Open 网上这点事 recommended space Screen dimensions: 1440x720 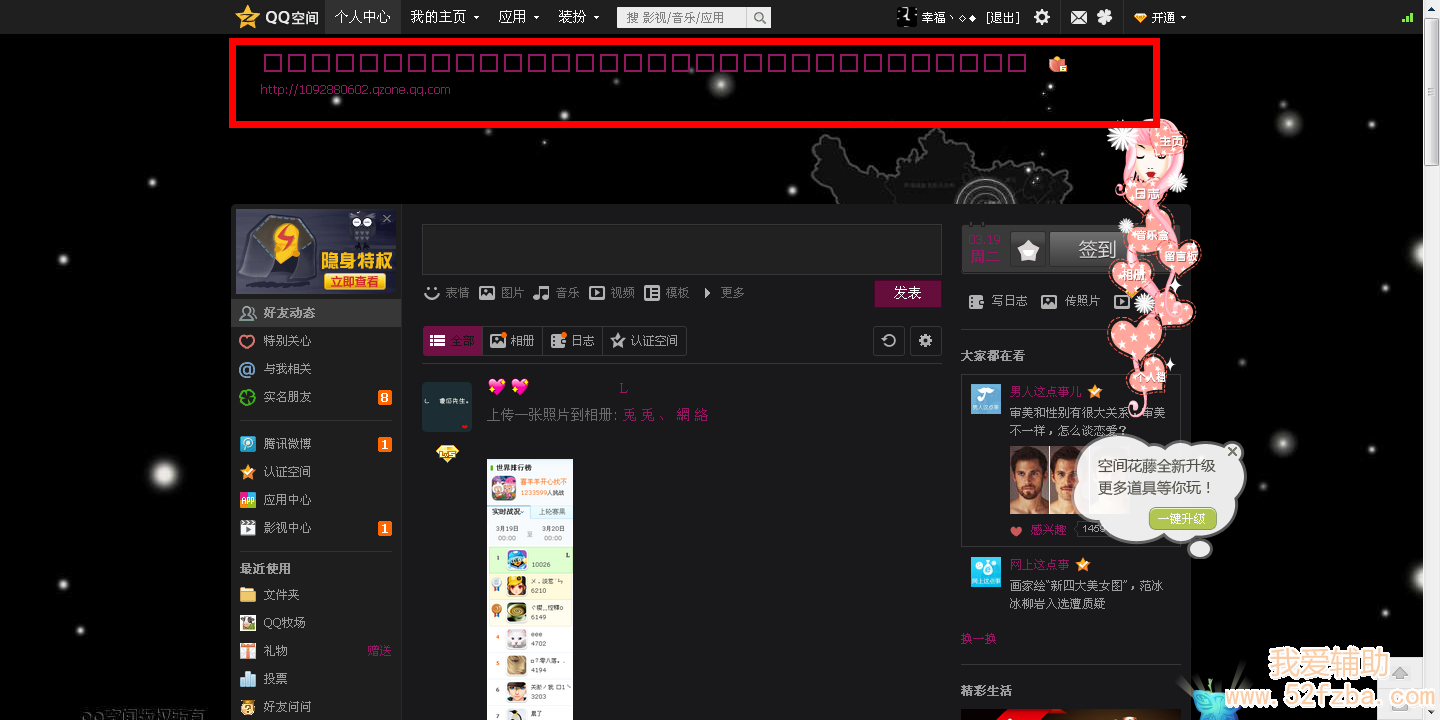point(1039,565)
